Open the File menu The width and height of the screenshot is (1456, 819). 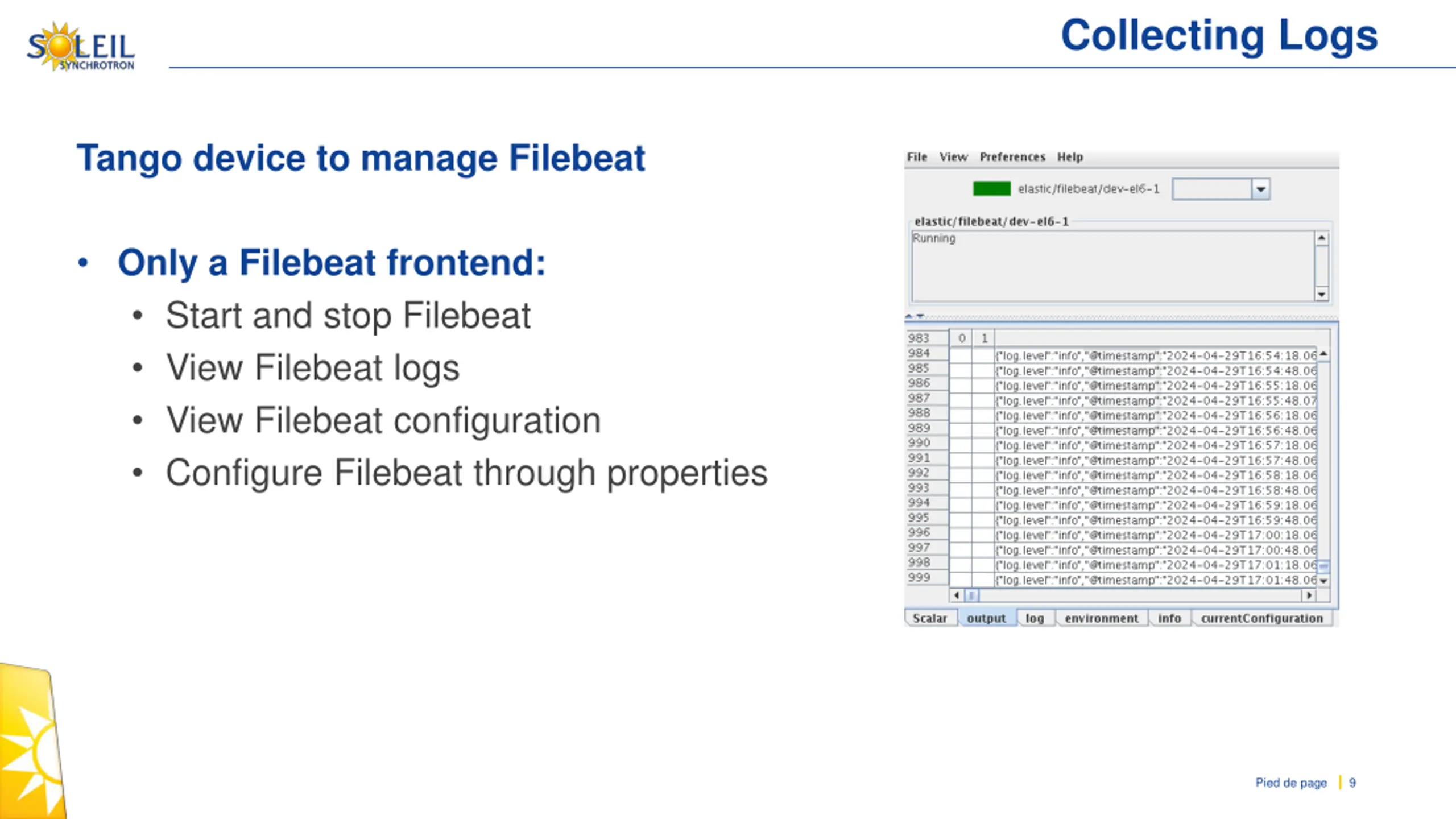tap(917, 157)
